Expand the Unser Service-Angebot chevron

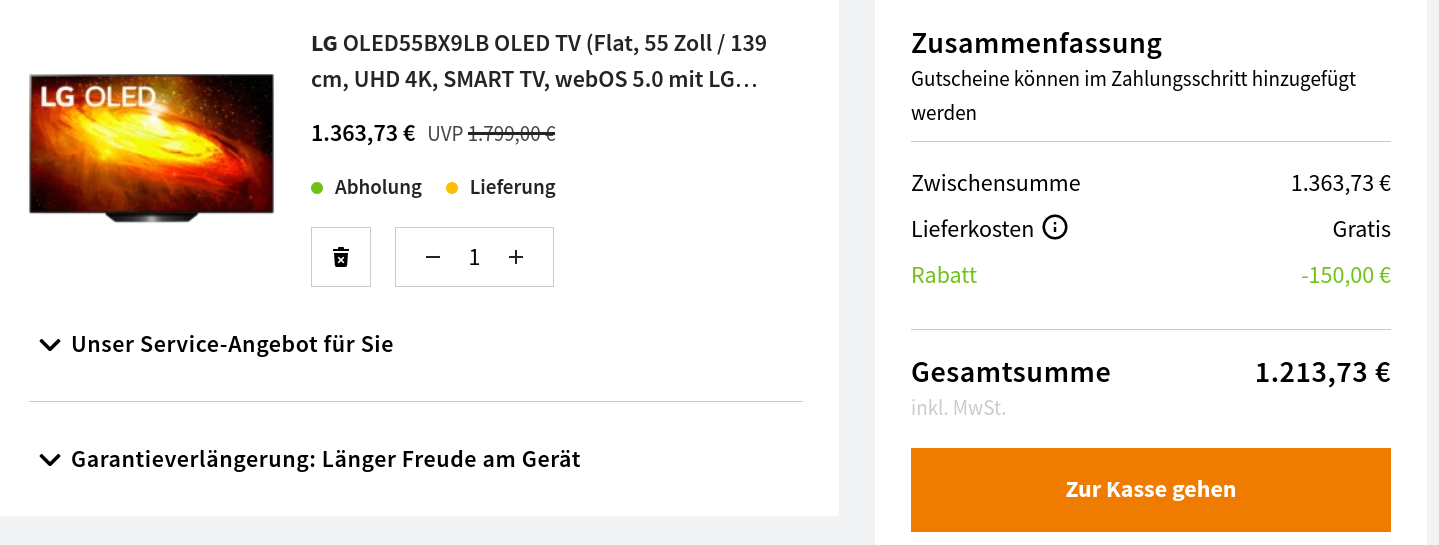[x=49, y=345]
